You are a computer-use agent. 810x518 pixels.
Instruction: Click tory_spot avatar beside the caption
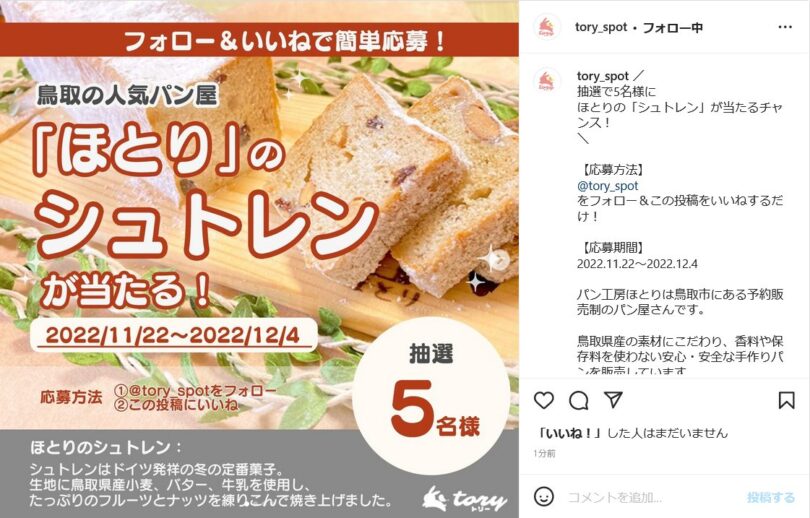[x=547, y=81]
